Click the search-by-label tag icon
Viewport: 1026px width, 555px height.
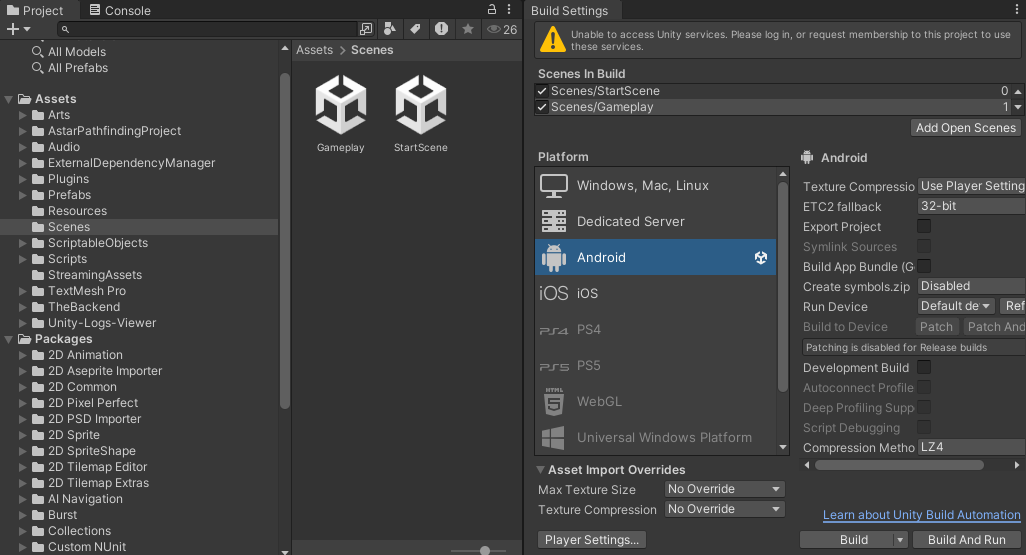tap(415, 29)
